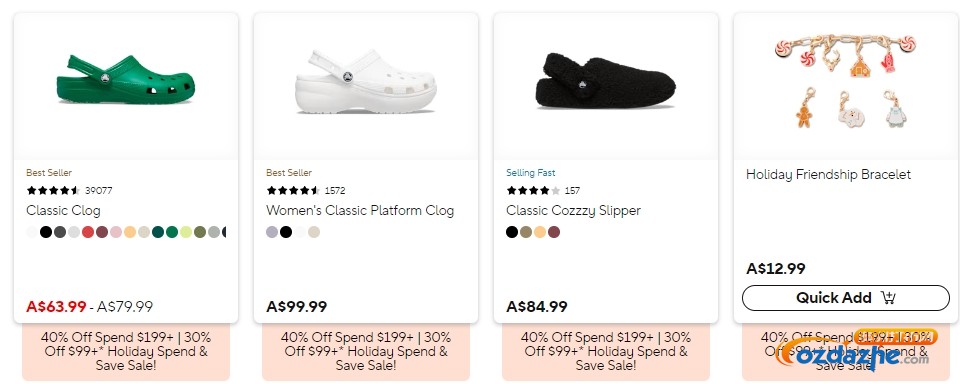Open the Holiday Friendship Bracelet charm image
960x384 pixels.
pos(845,81)
